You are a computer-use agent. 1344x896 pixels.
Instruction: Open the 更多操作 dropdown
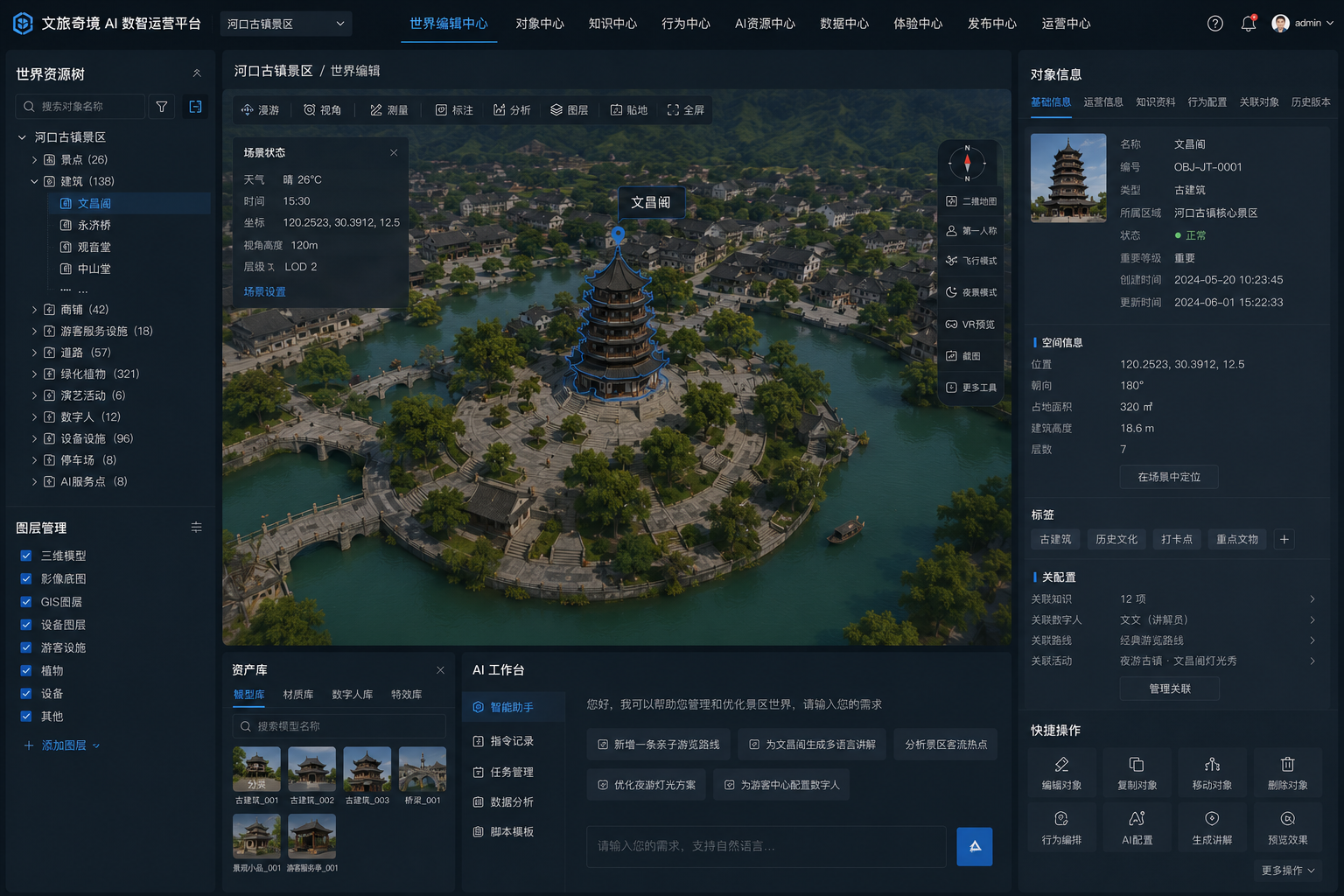[x=1288, y=871]
